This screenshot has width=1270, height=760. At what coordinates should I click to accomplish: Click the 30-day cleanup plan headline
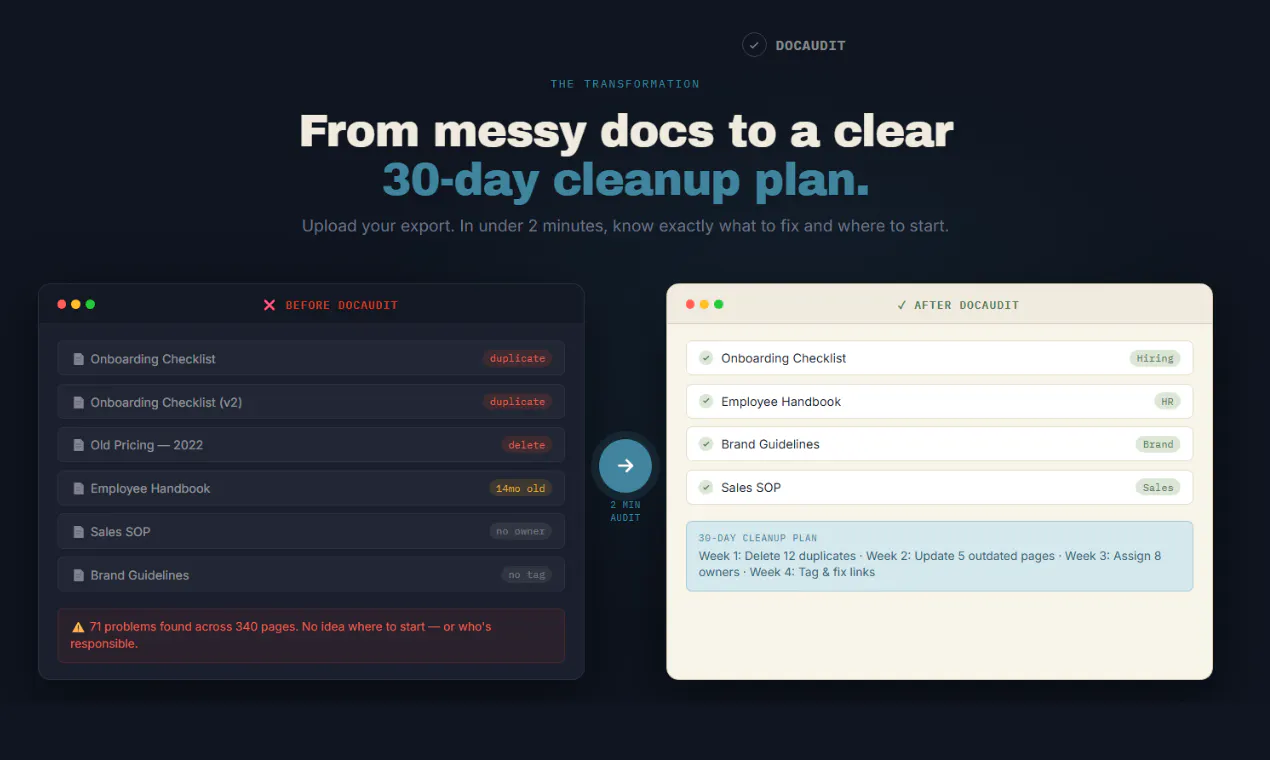tap(626, 180)
